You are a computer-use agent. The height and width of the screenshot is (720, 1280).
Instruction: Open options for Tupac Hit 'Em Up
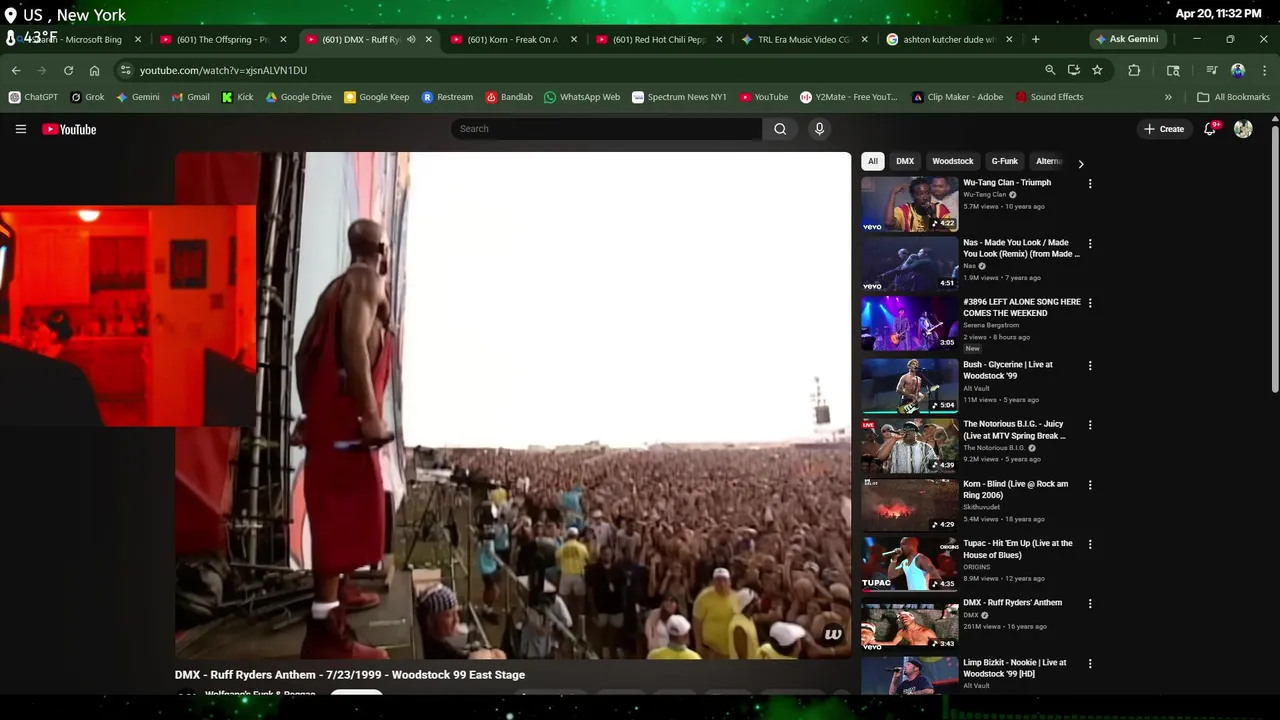[1090, 544]
